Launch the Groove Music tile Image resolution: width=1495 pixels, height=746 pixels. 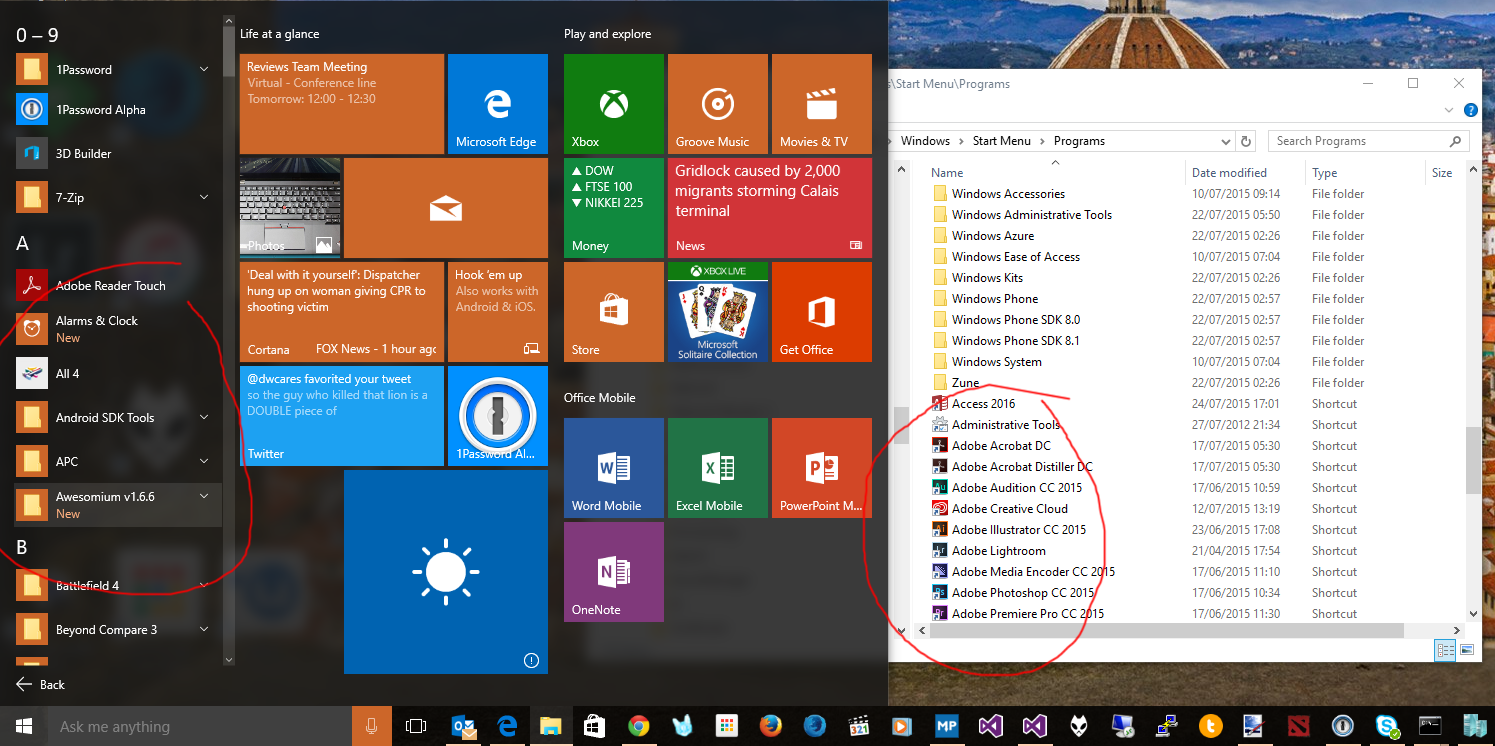pos(717,103)
